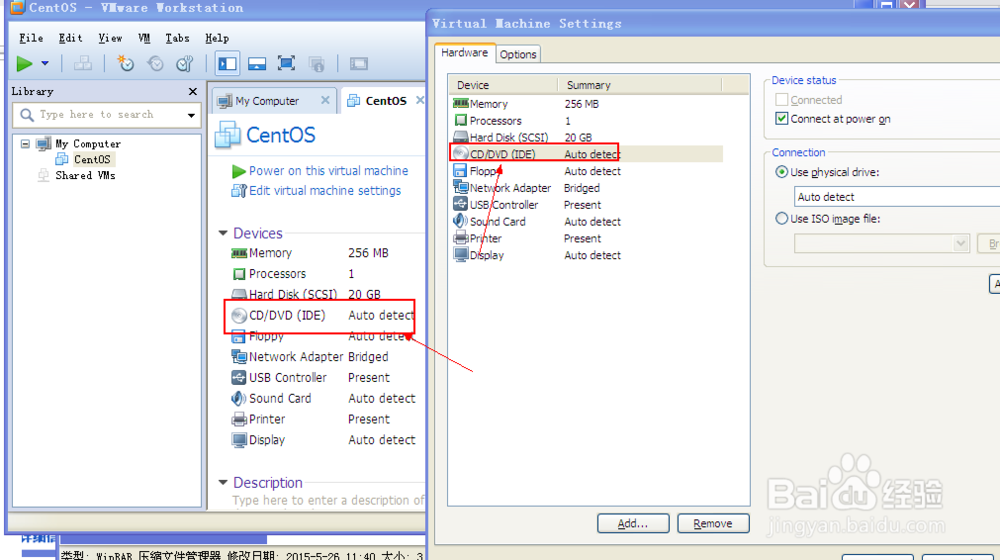The width and height of the screenshot is (1000, 560).
Task: Click the take snapshot toolbar icon
Action: tap(126, 63)
